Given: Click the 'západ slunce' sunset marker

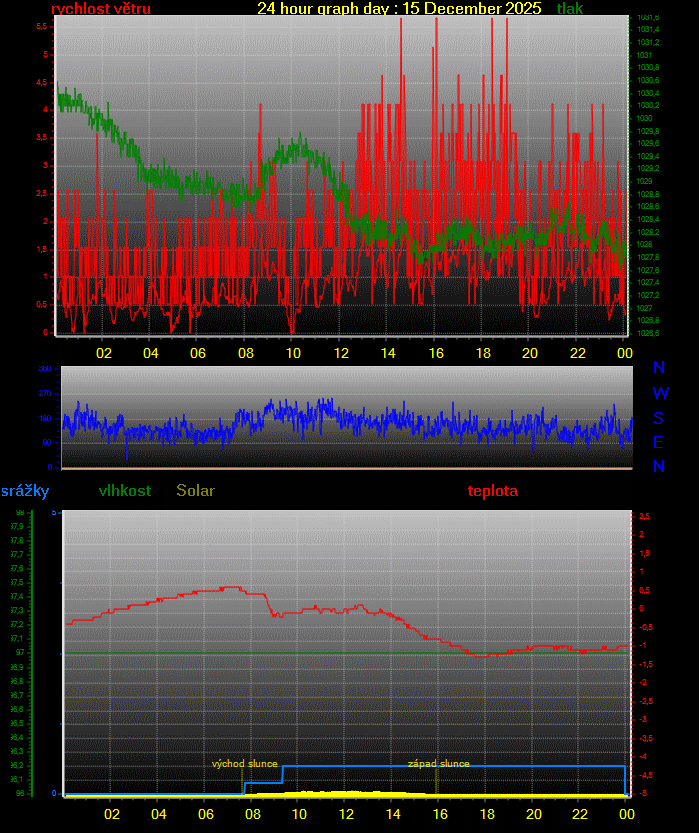Looking at the screenshot, I should [x=438, y=764].
